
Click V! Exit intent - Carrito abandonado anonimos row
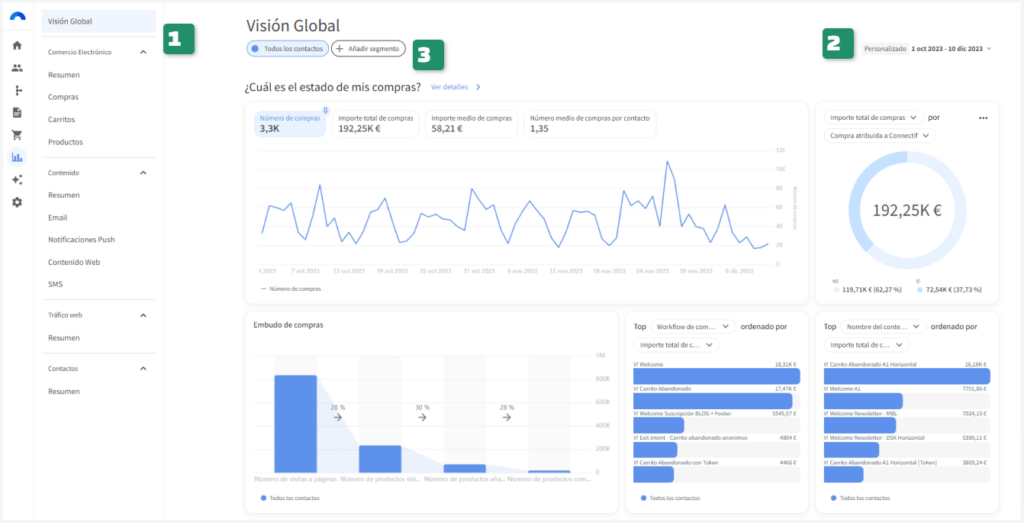[716, 446]
